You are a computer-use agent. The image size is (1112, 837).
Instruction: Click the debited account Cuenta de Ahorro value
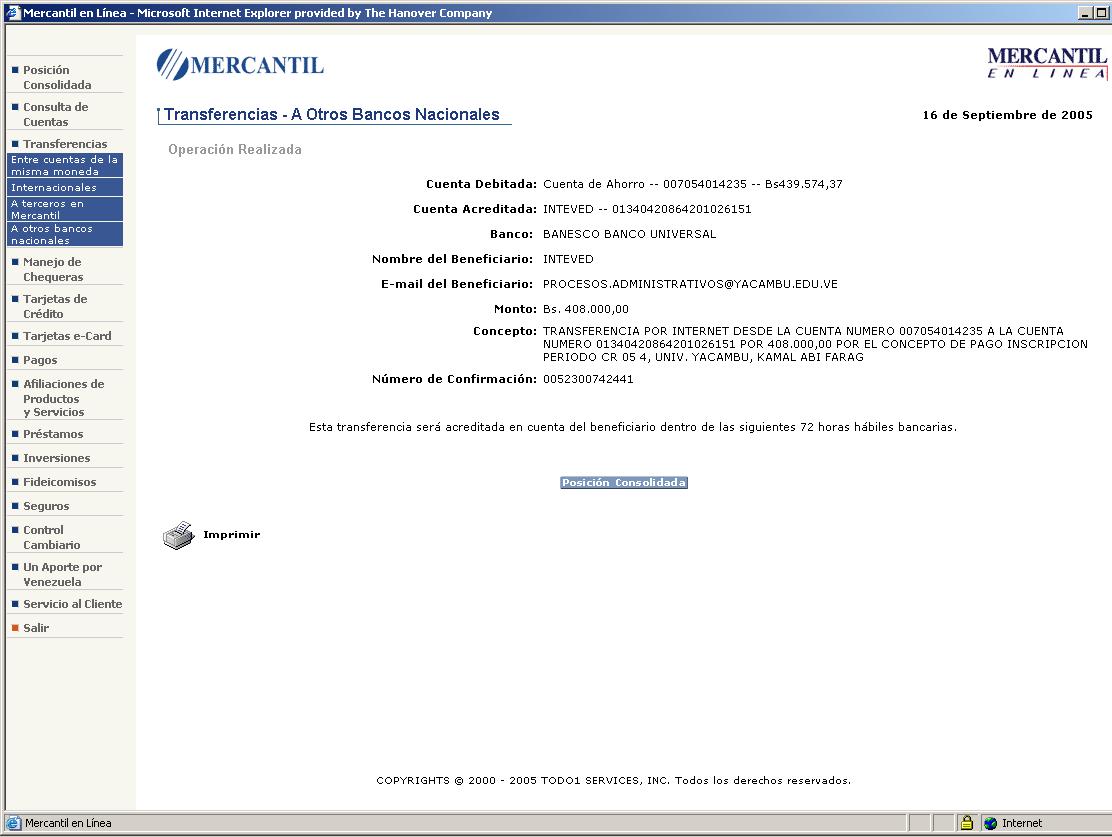tap(693, 184)
